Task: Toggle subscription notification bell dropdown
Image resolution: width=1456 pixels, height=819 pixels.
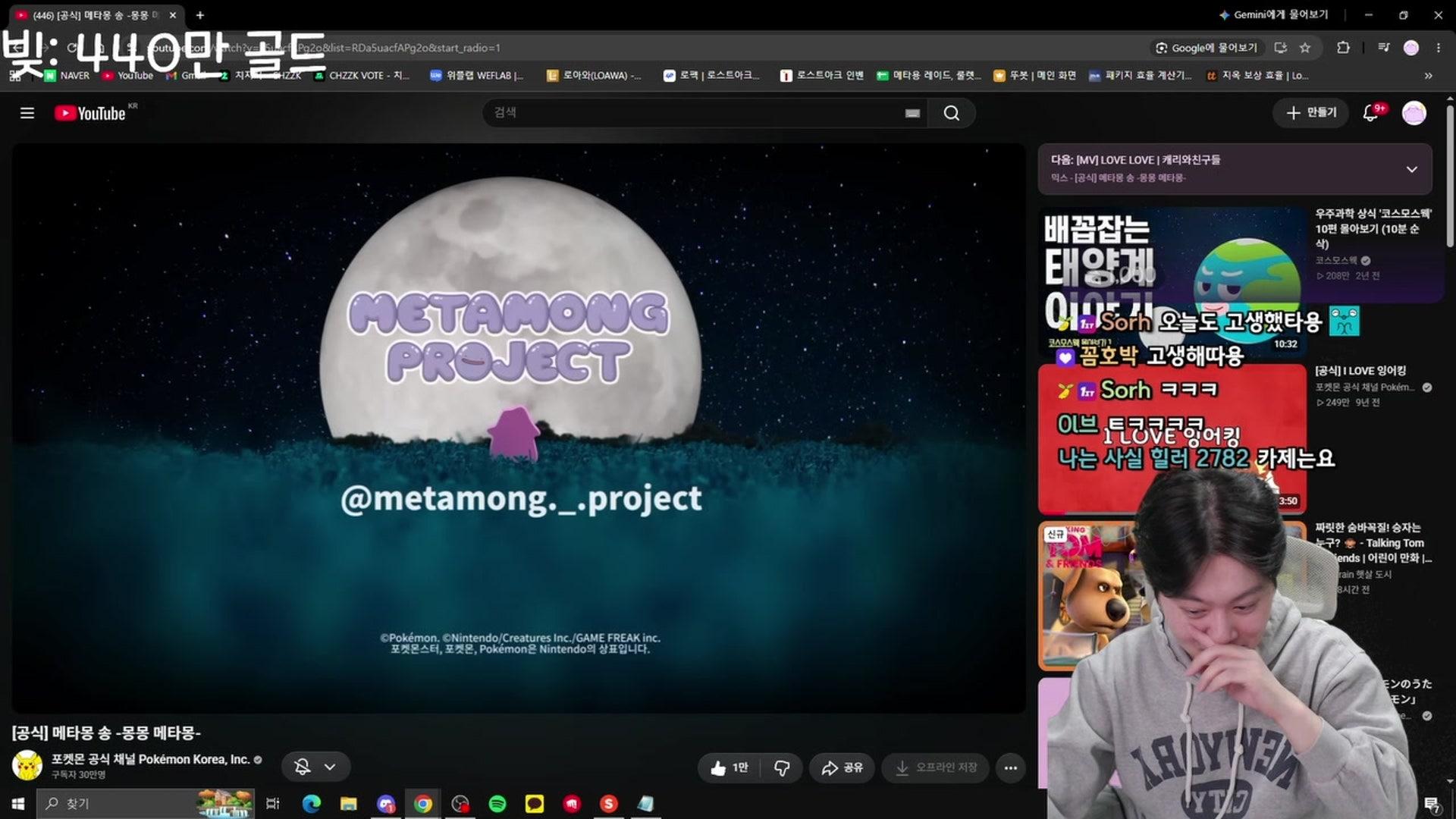Action: click(315, 767)
